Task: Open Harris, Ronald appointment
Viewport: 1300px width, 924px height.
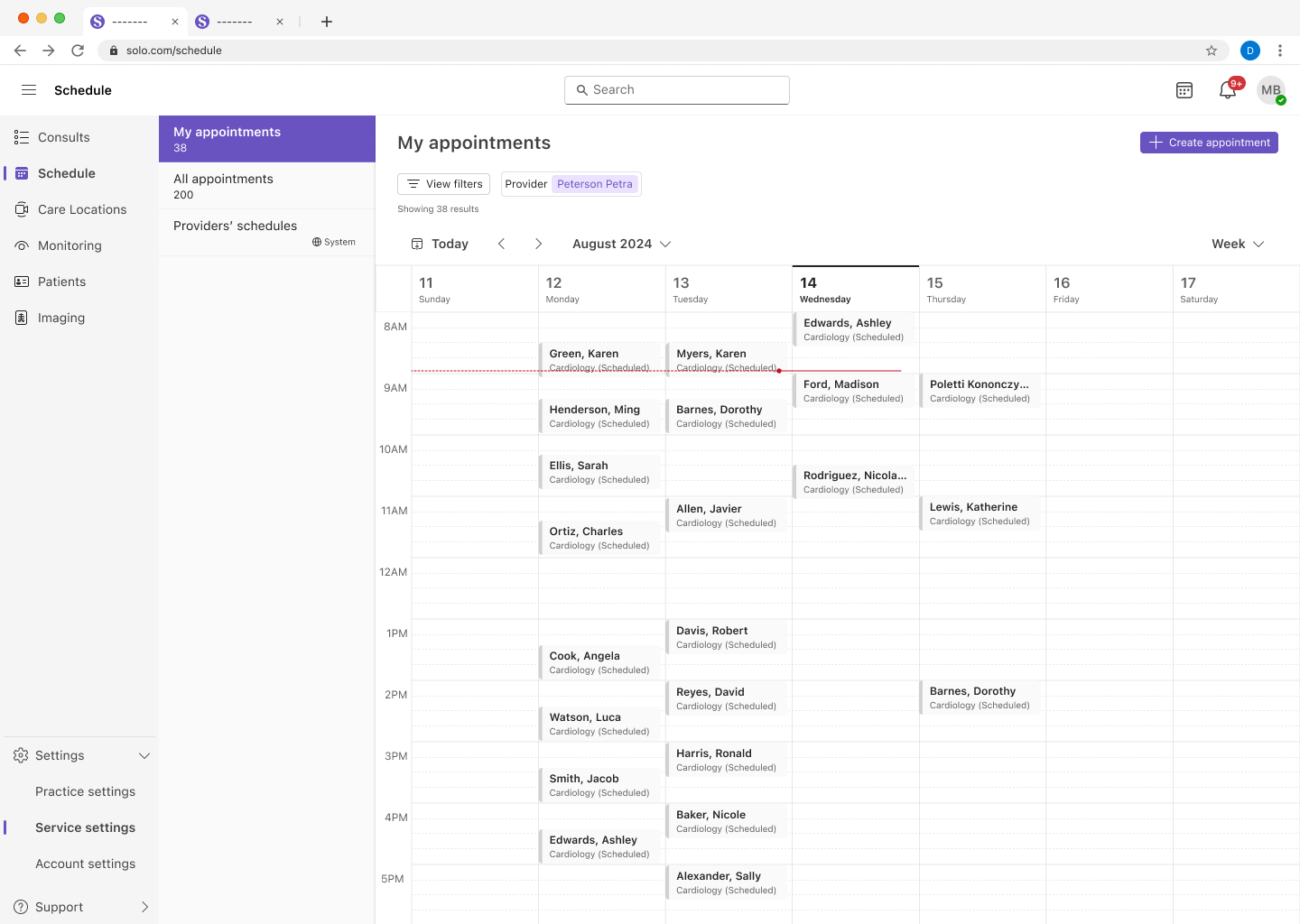Action: coord(727,758)
